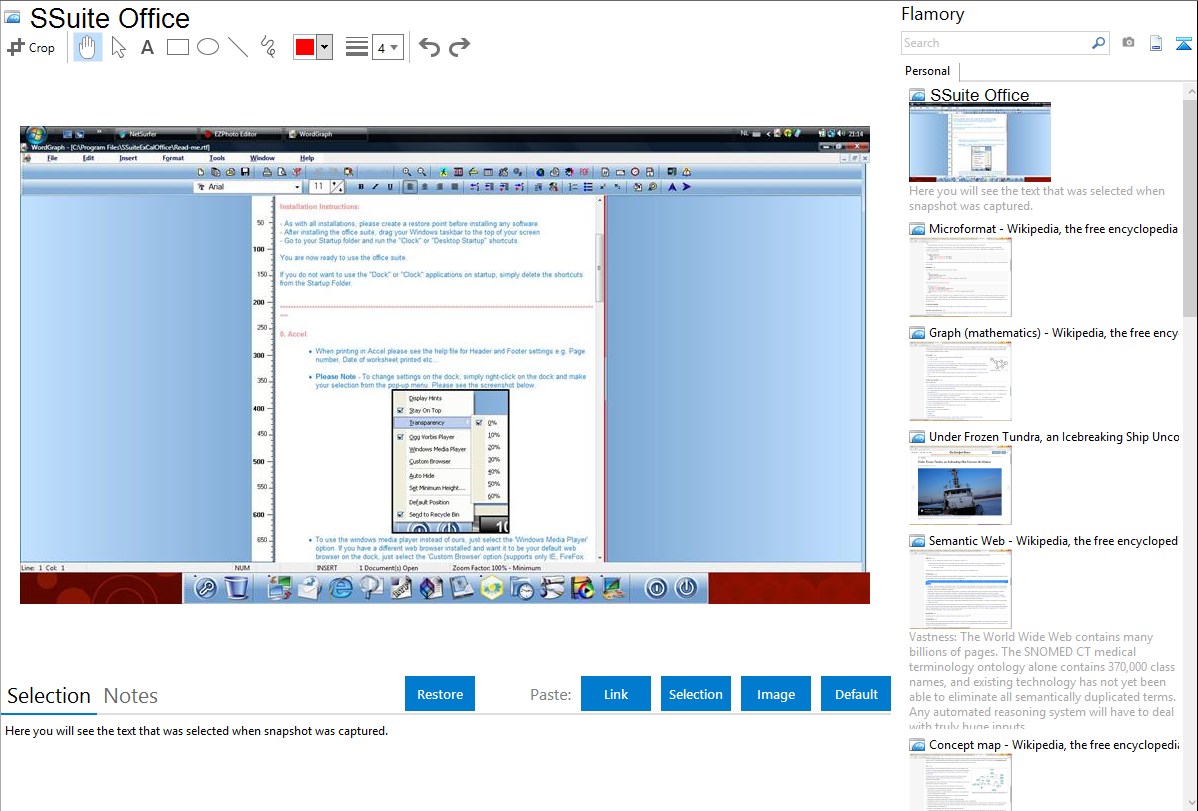
Task: Click the Save floppy icon in WordGraph
Action: 245,172
